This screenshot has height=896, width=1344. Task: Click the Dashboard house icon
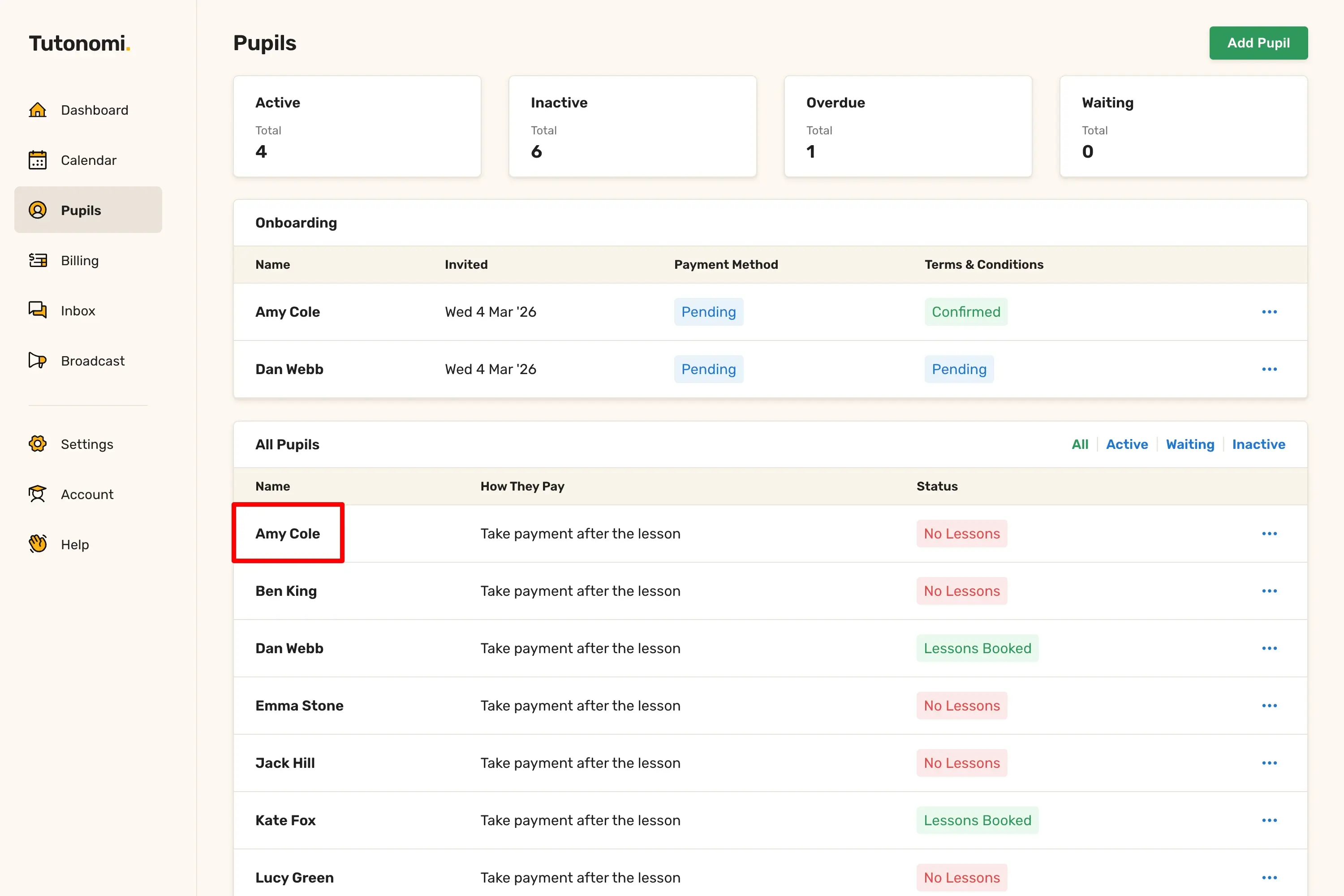pyautogui.click(x=38, y=110)
